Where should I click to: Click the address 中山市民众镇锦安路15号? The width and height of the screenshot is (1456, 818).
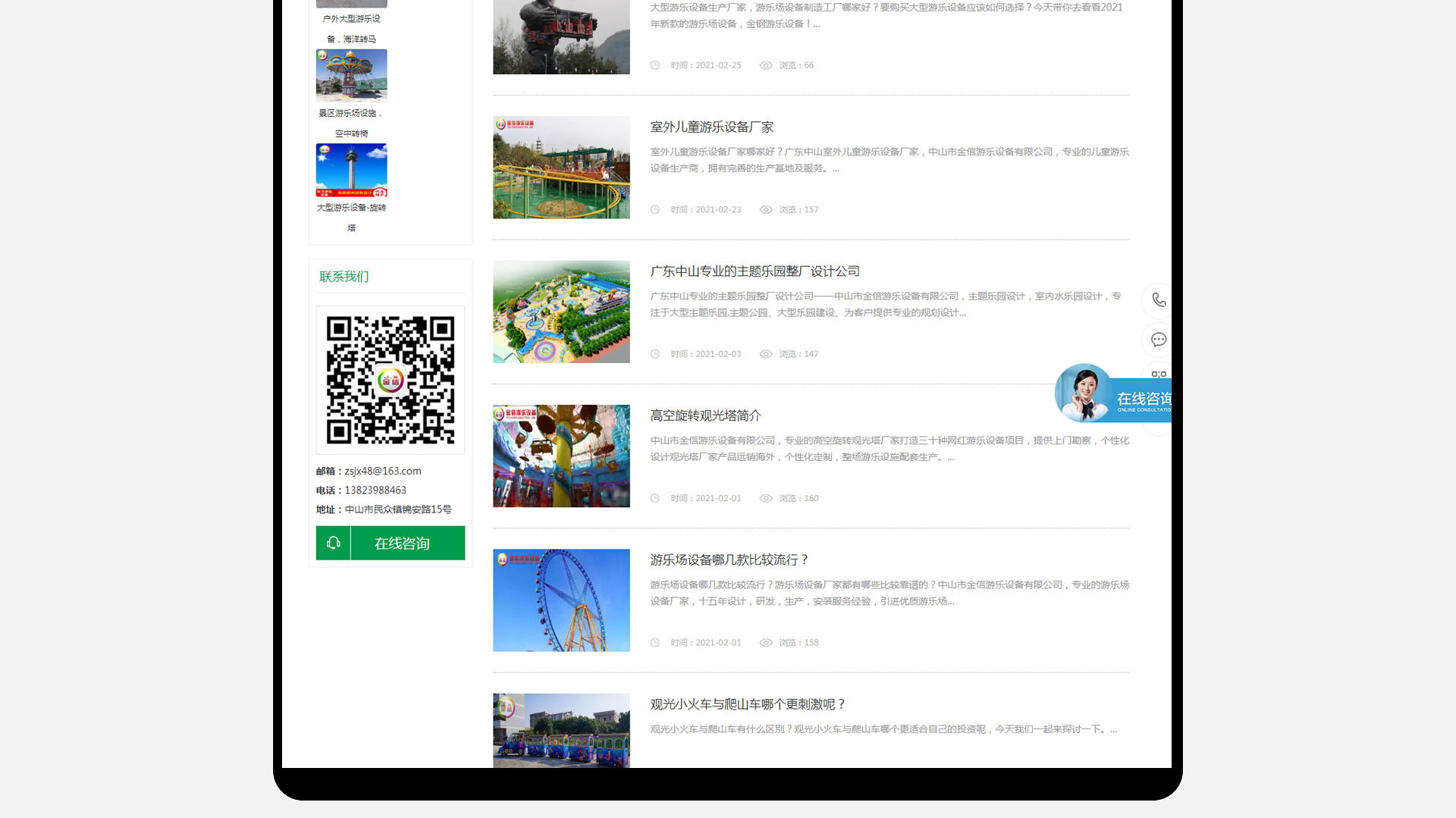tap(398, 509)
